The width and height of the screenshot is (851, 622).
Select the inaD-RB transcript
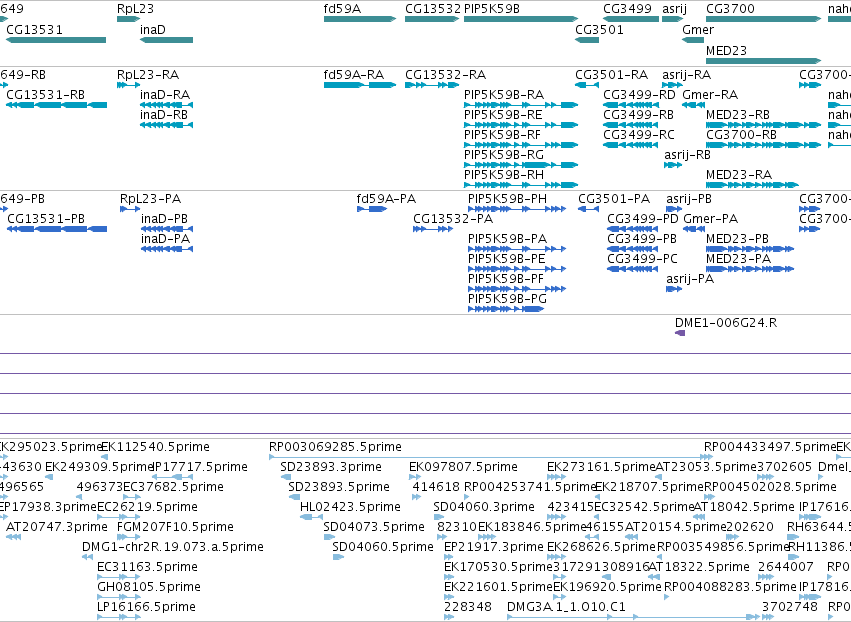(x=166, y=125)
